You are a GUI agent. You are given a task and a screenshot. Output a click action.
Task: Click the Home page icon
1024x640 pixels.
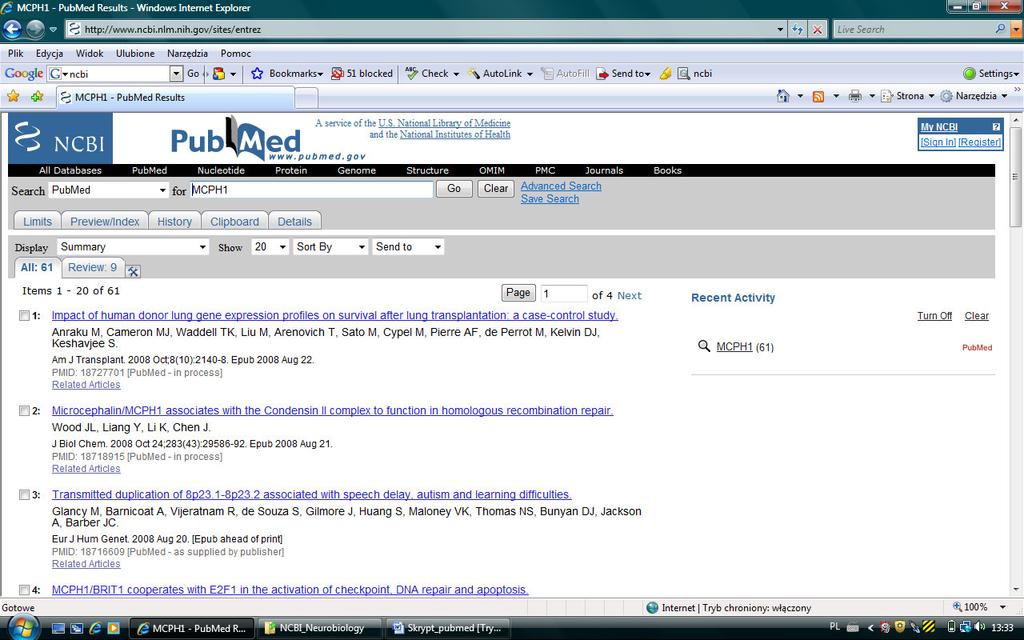tap(783, 96)
